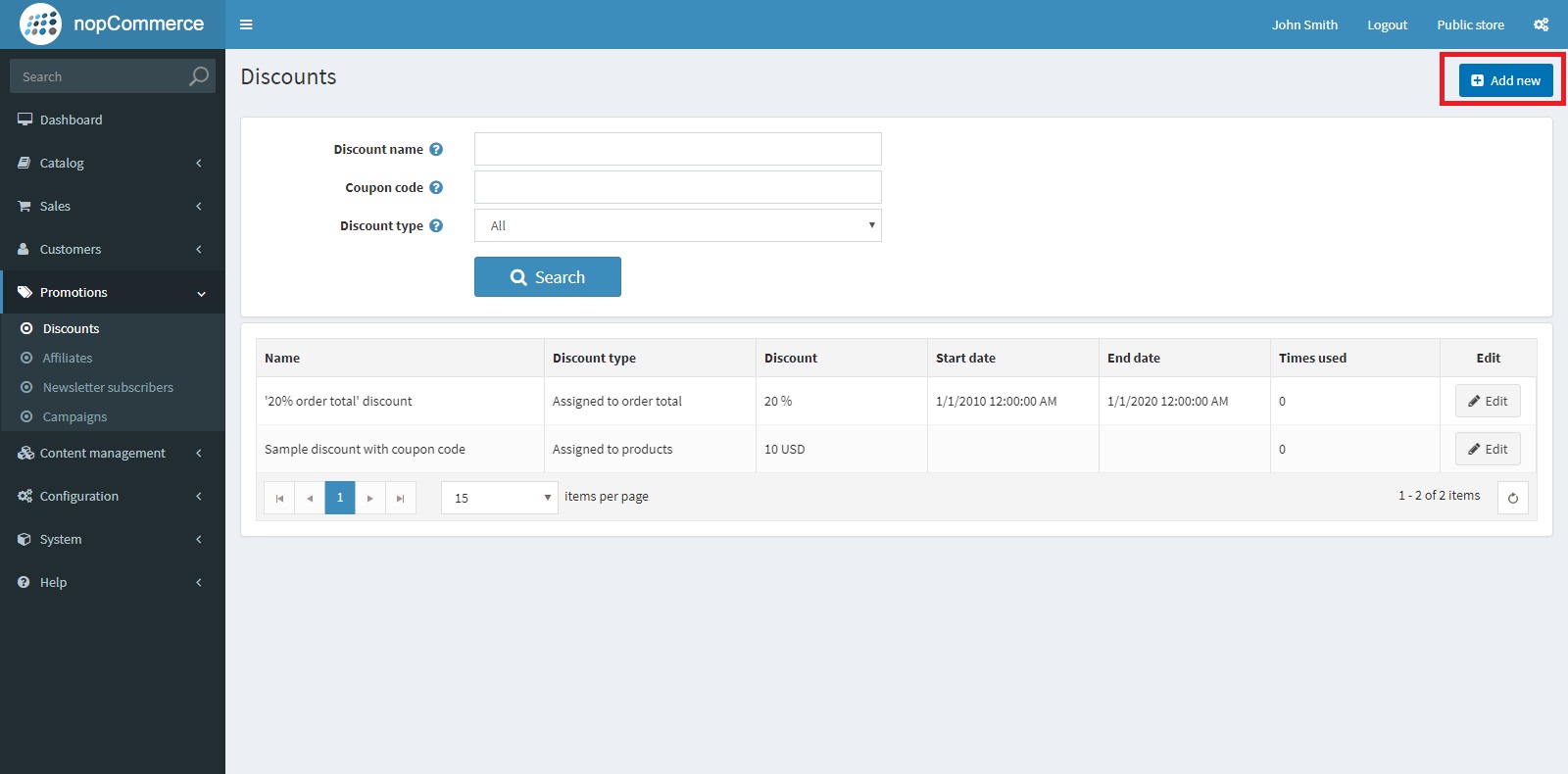The image size is (1568, 774).
Task: Toggle the sidebar hamburger menu
Action: pos(246,24)
